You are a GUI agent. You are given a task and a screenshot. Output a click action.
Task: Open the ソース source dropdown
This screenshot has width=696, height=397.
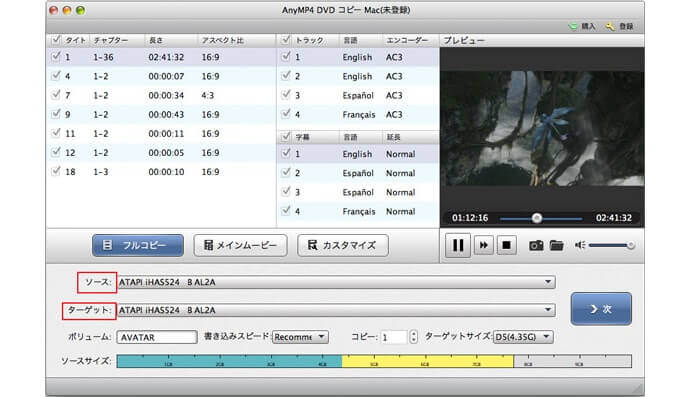coord(336,282)
